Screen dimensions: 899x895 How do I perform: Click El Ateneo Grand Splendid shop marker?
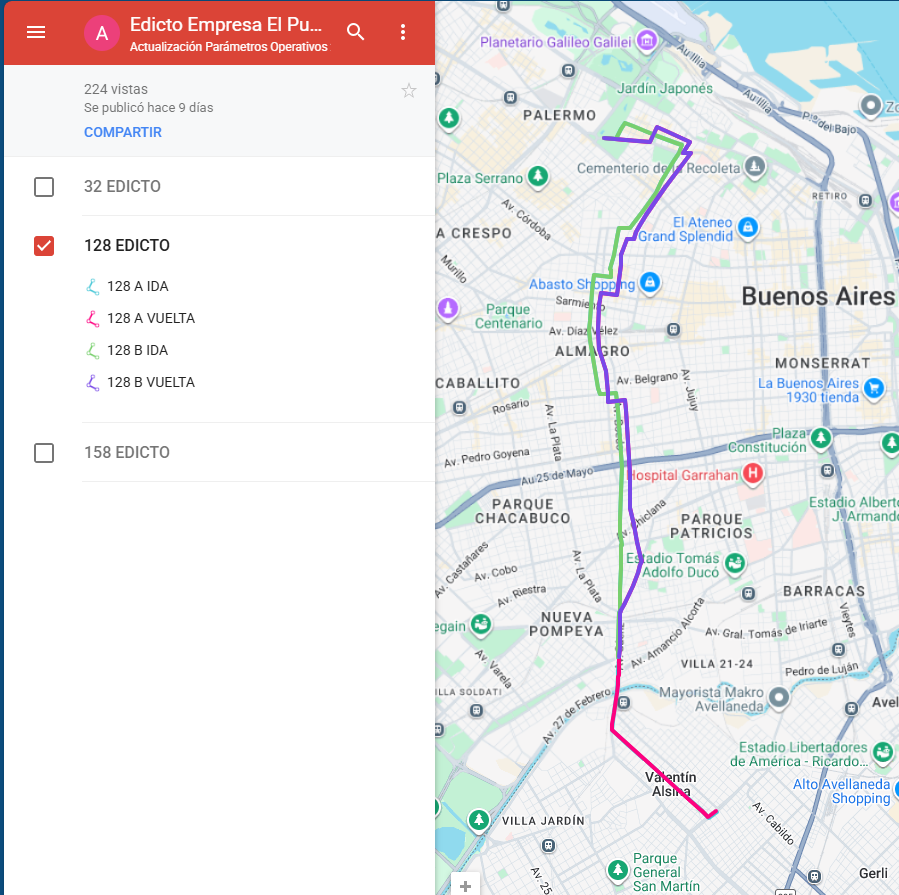[748, 228]
